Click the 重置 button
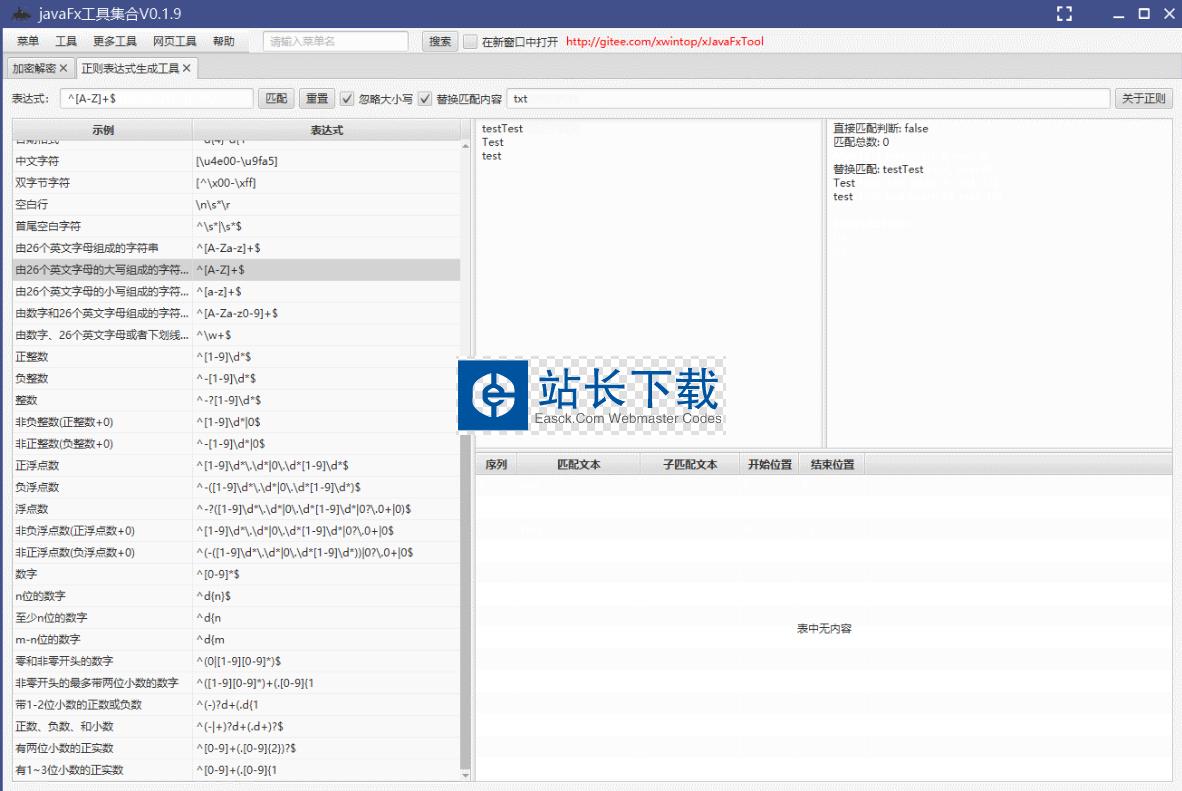Viewport: 1182px width, 791px height. 317,99
